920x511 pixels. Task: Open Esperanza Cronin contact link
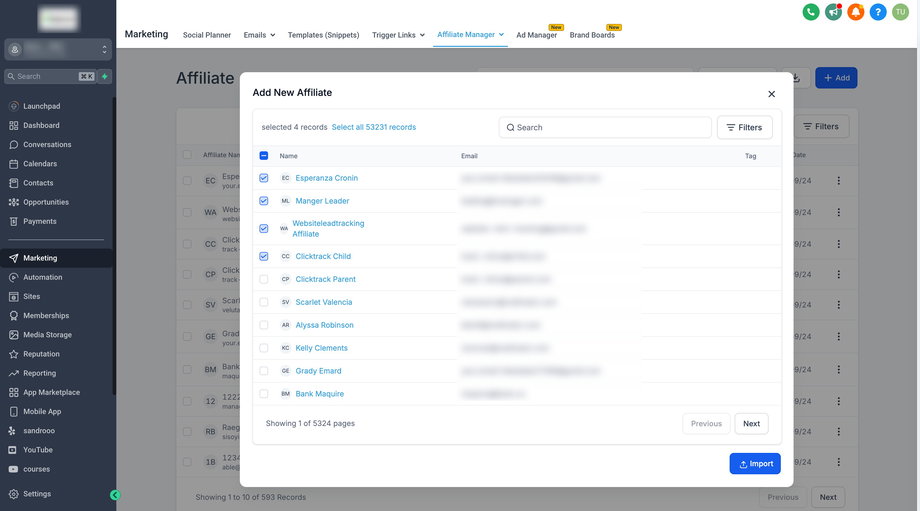click(327, 178)
